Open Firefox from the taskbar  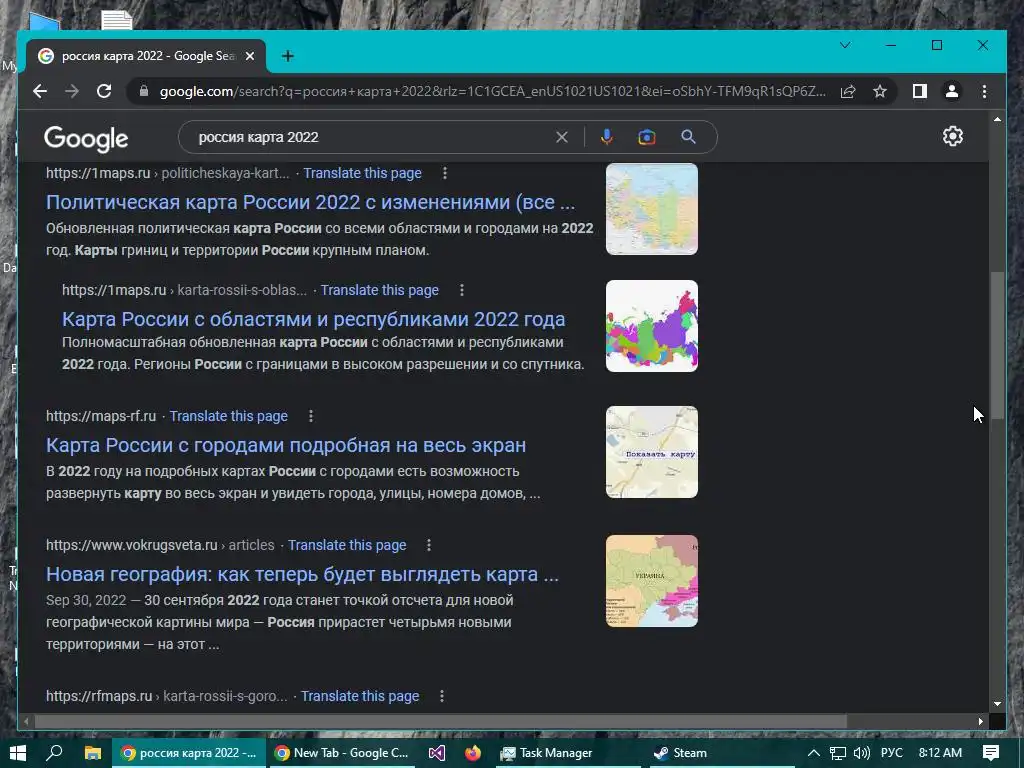473,753
